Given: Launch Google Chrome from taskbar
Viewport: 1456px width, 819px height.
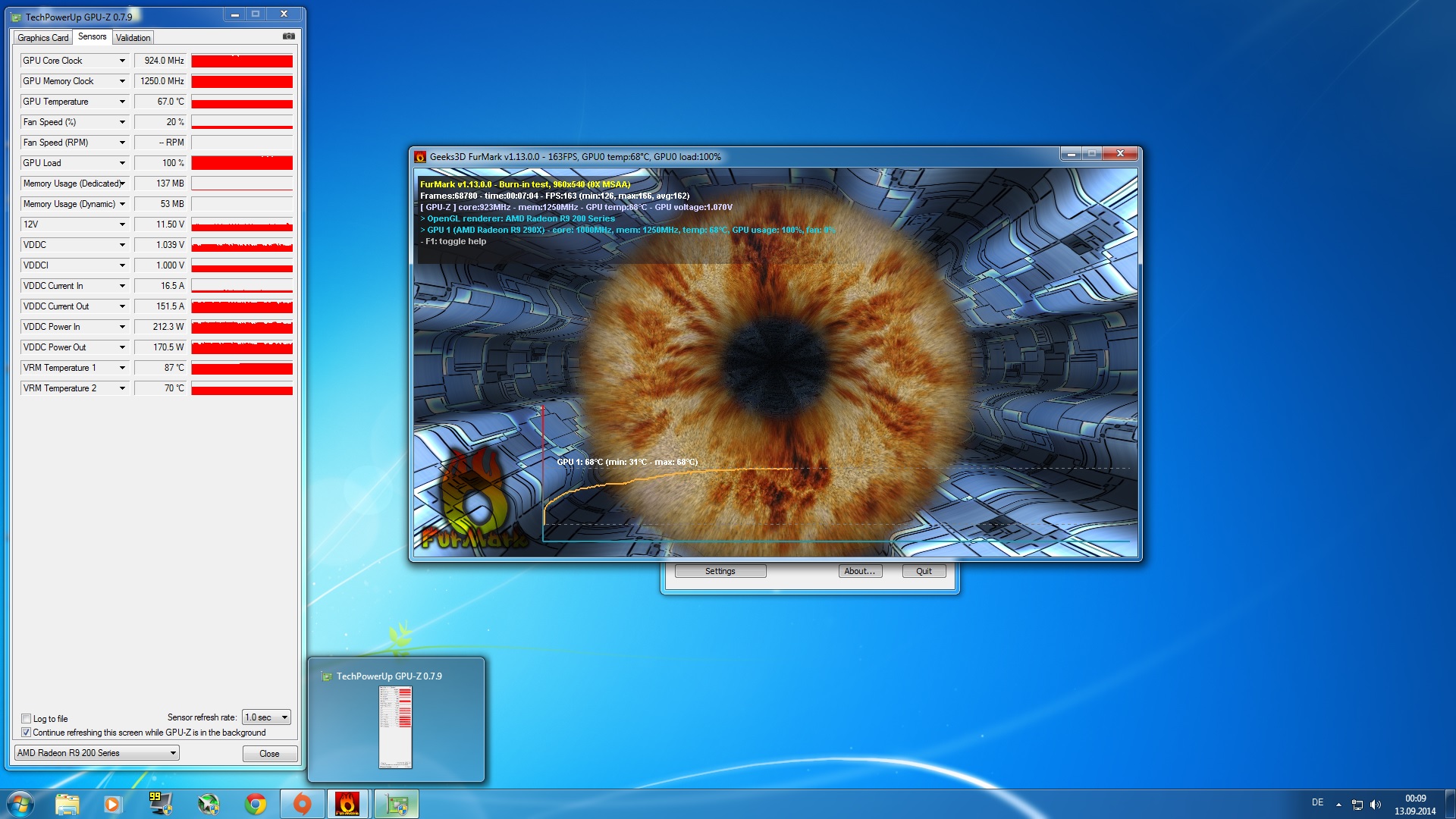Looking at the screenshot, I should coord(256,804).
